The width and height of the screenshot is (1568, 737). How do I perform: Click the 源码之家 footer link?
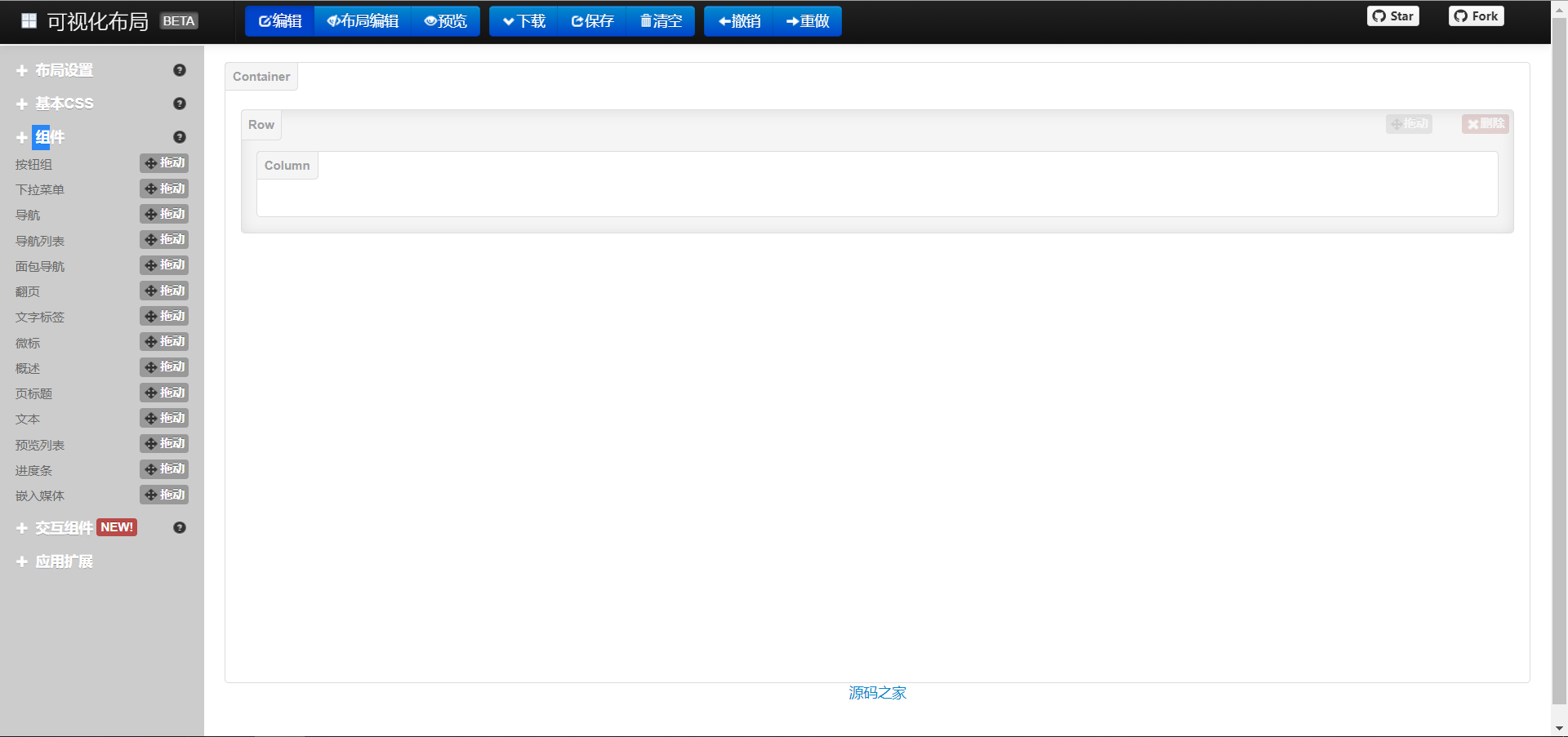pos(877,693)
